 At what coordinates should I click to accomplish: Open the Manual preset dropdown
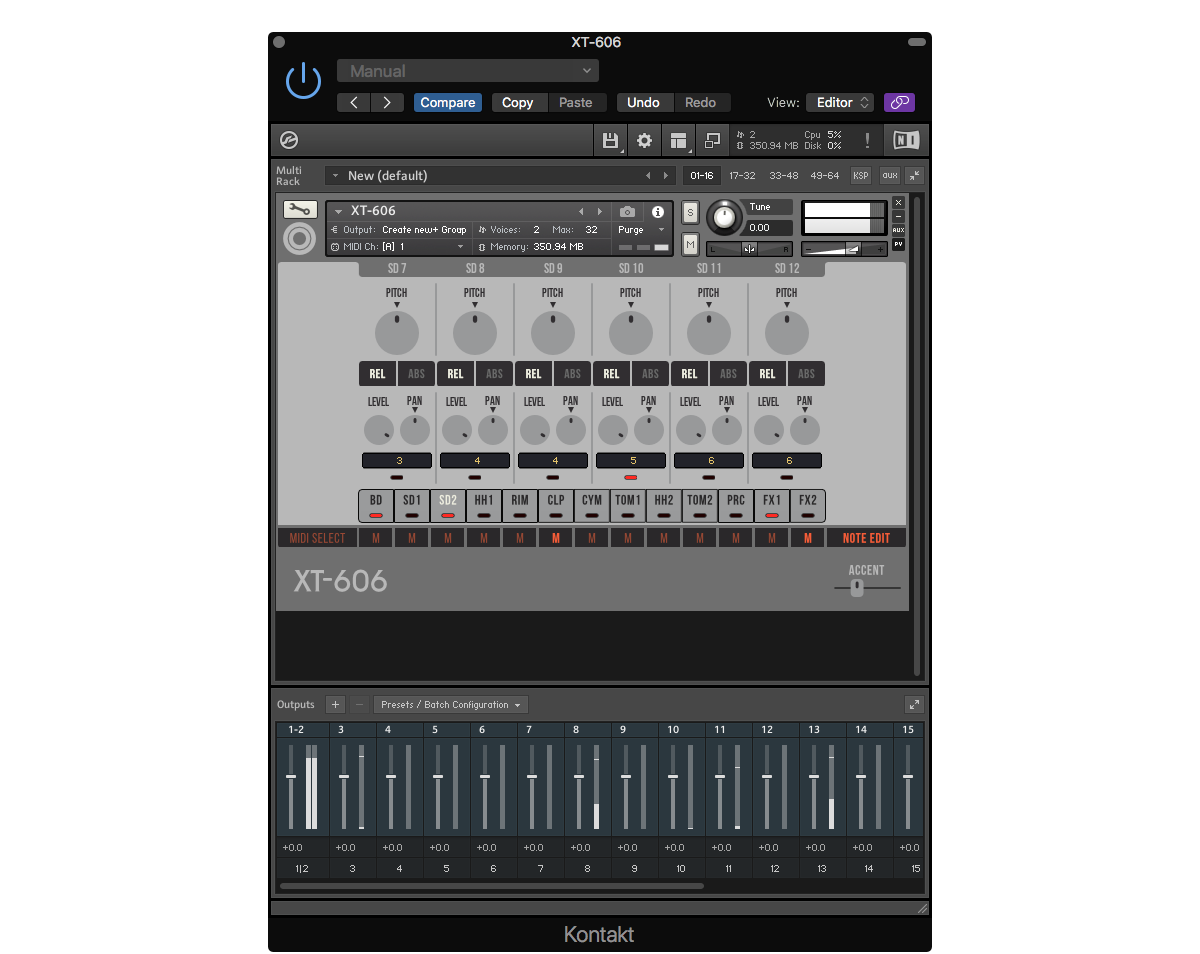tap(468, 71)
